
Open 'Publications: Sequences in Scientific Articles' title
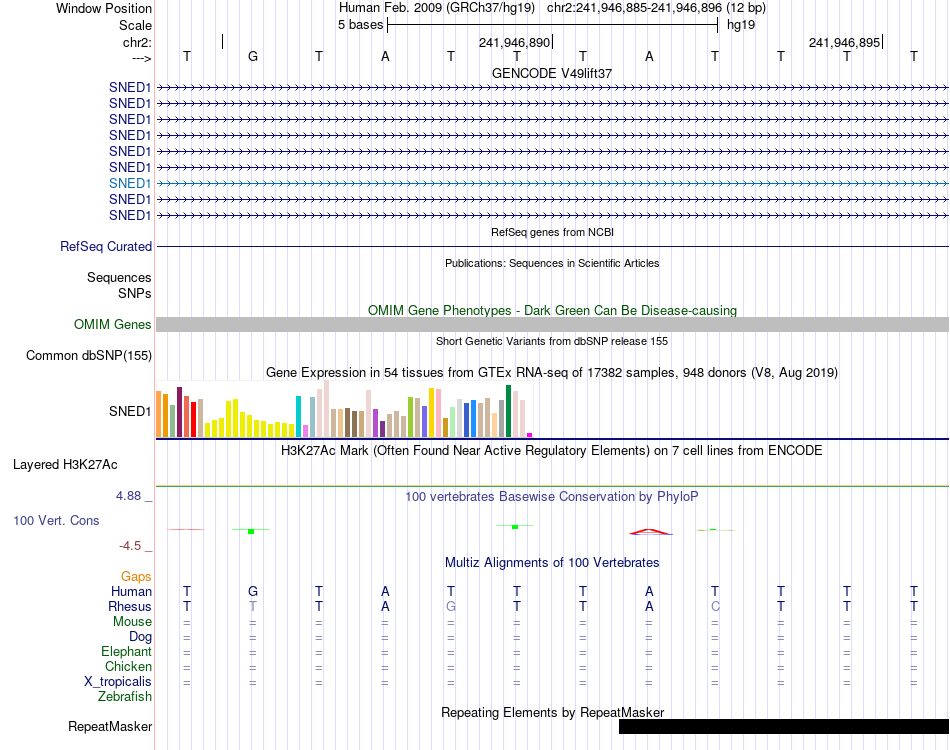[x=552, y=263]
